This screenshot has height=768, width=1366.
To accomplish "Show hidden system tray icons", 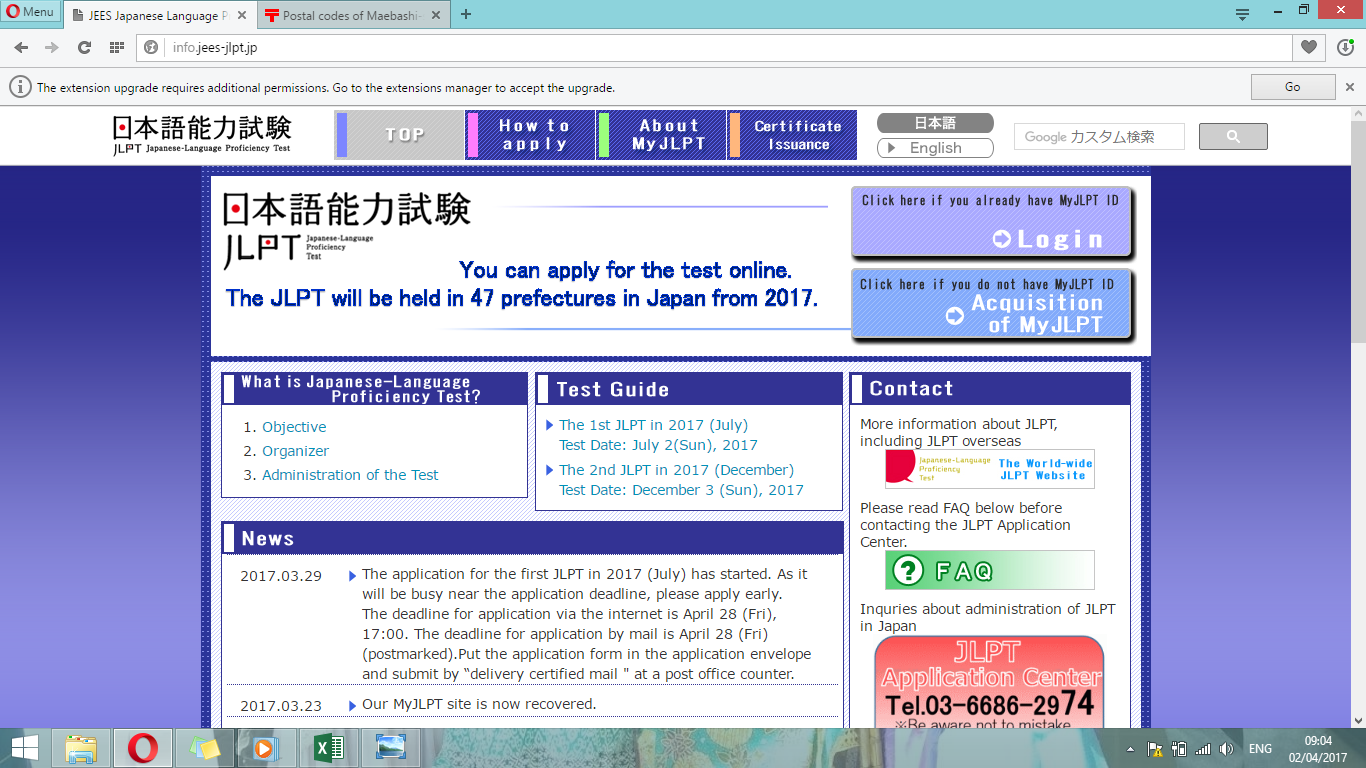I will pyautogui.click(x=1131, y=749).
